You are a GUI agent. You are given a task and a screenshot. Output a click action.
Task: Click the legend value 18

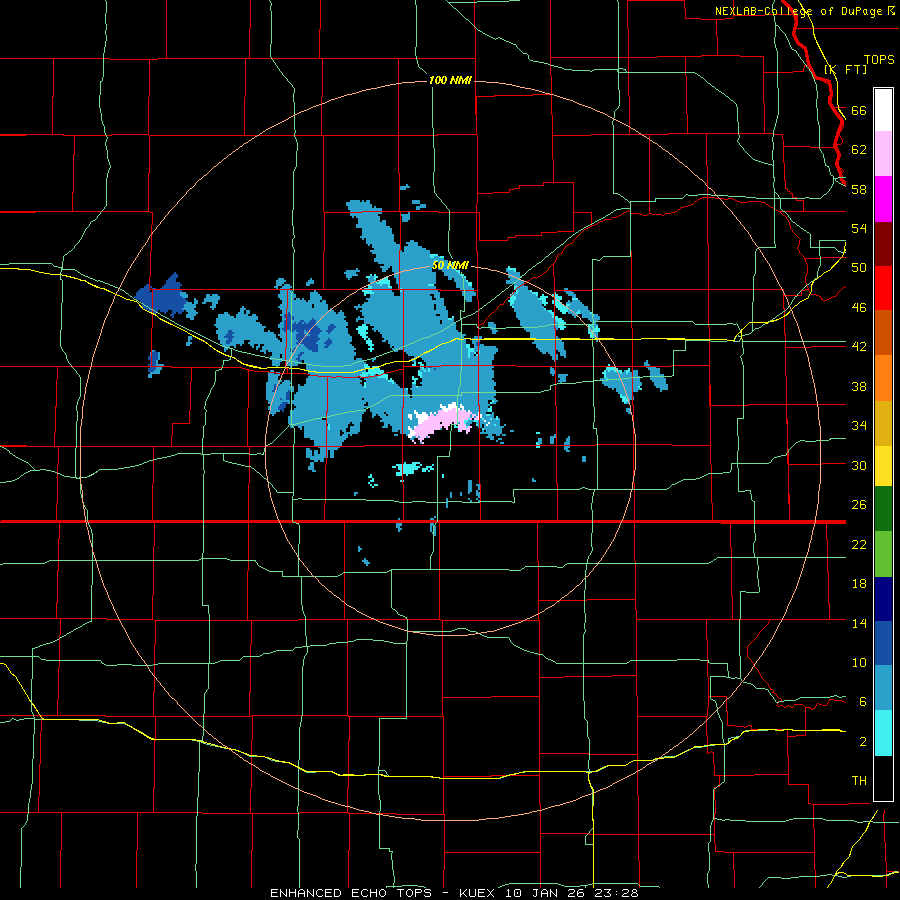click(x=859, y=584)
